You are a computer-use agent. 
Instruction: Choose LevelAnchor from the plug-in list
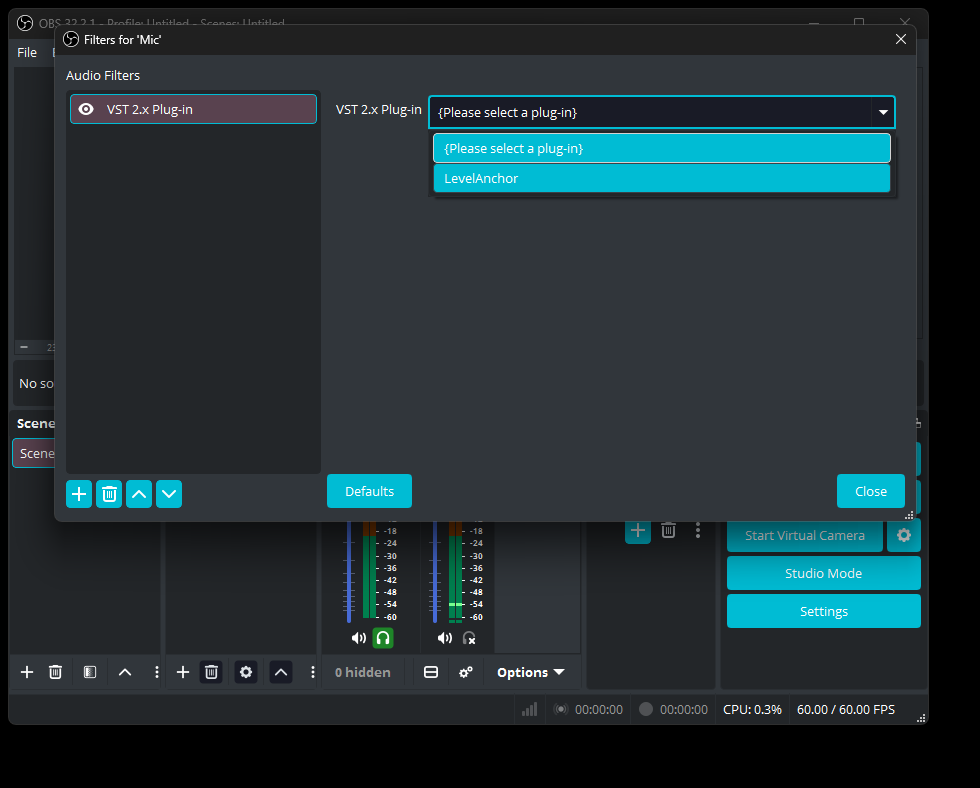[662, 179]
